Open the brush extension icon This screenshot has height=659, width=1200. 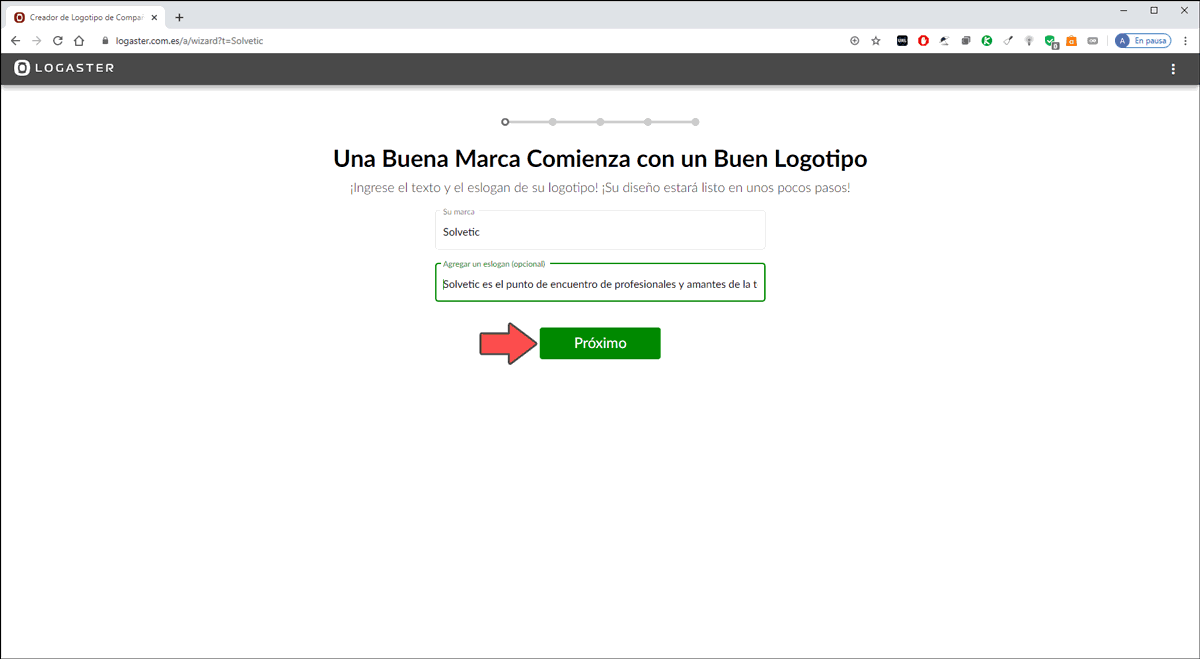(x=1008, y=41)
